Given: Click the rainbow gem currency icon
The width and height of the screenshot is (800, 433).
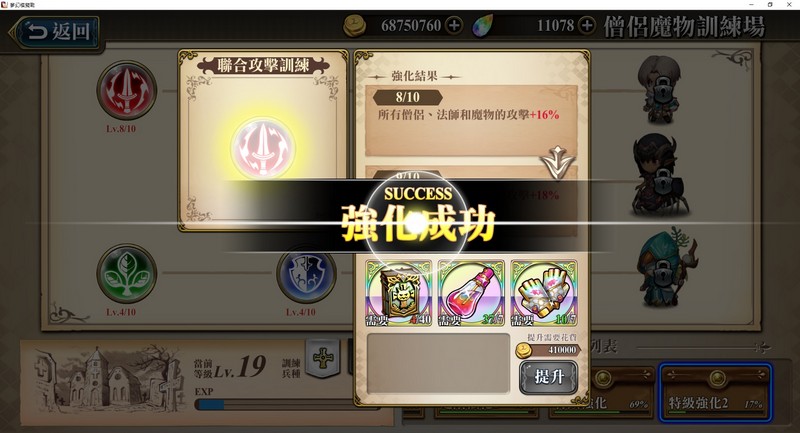Looking at the screenshot, I should point(483,25).
